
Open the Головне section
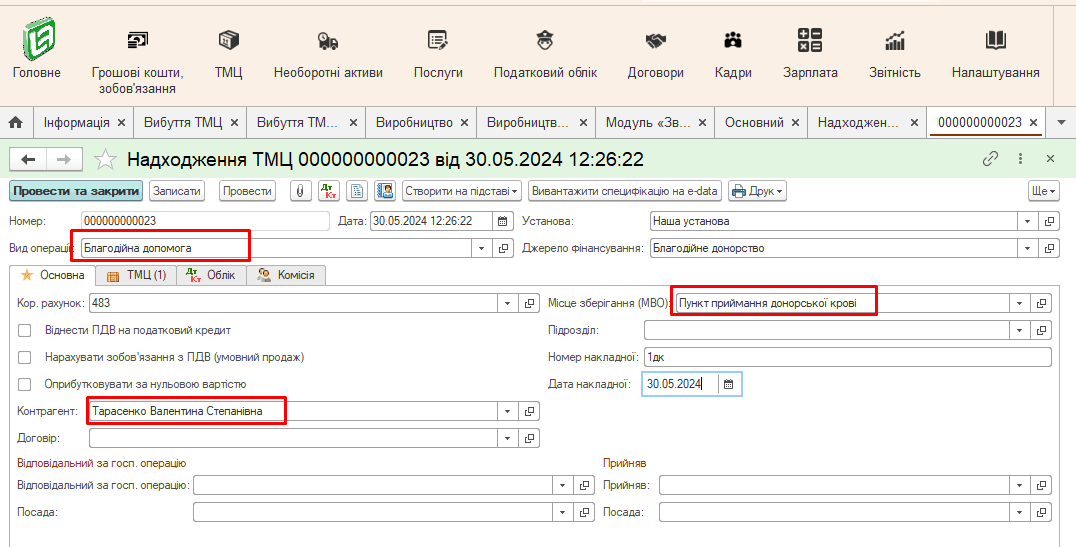(37, 50)
